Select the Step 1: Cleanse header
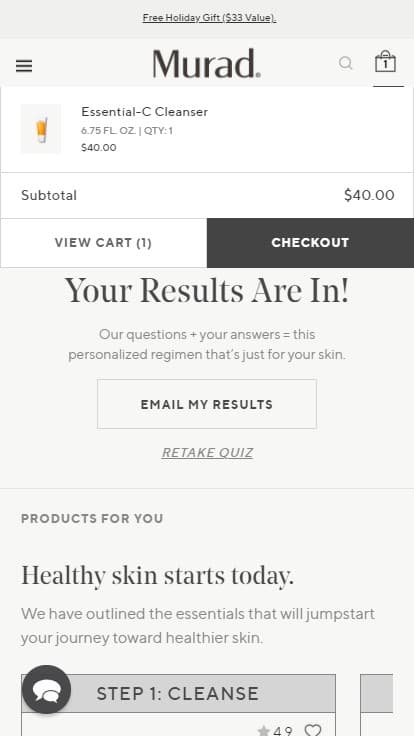 click(x=178, y=693)
